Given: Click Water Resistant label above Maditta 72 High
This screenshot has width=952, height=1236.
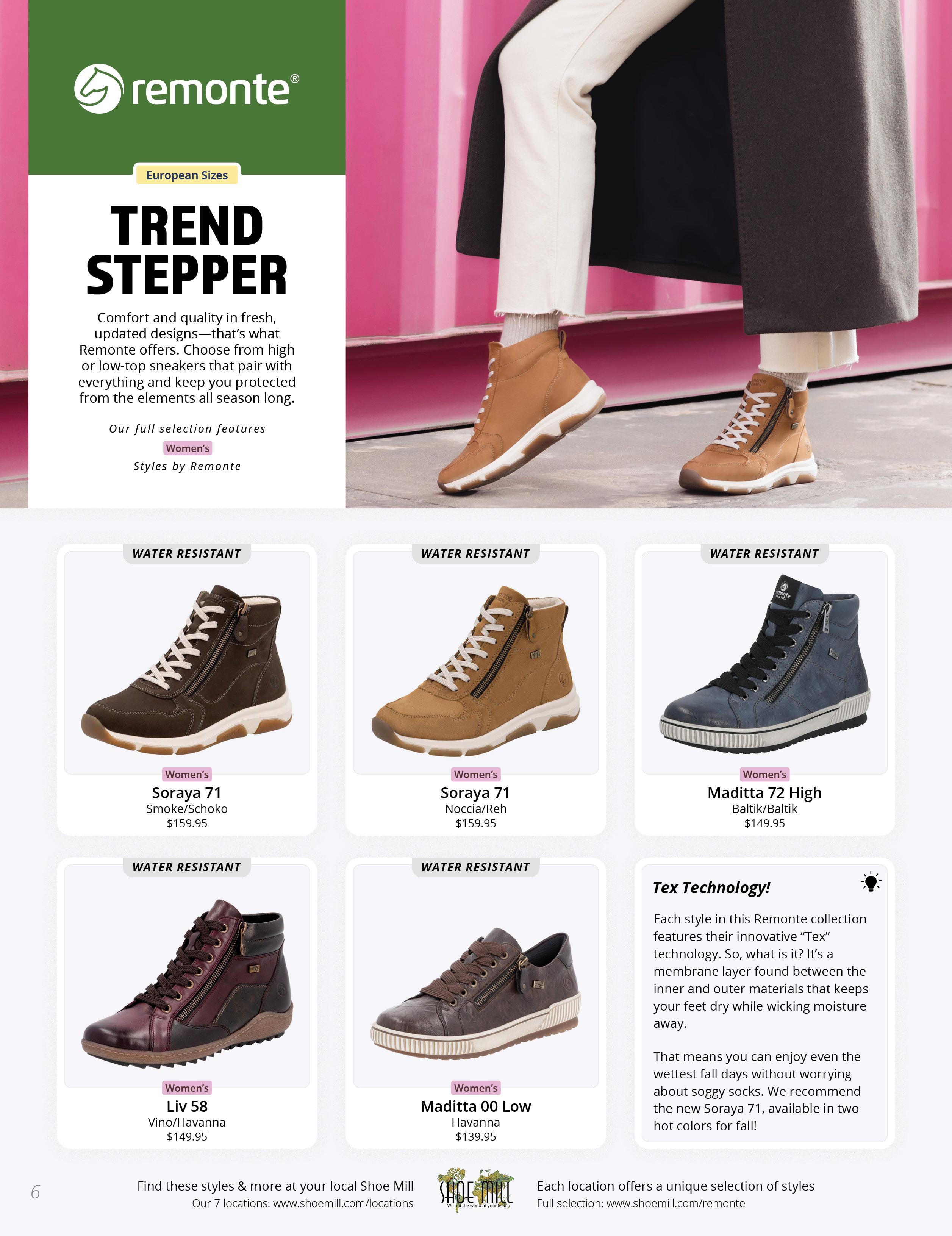Looking at the screenshot, I should tap(764, 553).
